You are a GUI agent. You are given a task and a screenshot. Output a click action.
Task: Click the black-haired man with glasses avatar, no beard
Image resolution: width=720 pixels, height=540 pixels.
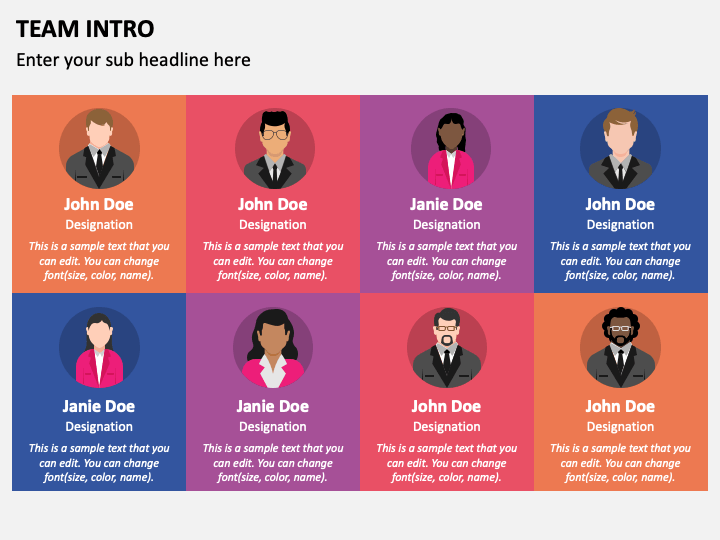[x=275, y=148]
